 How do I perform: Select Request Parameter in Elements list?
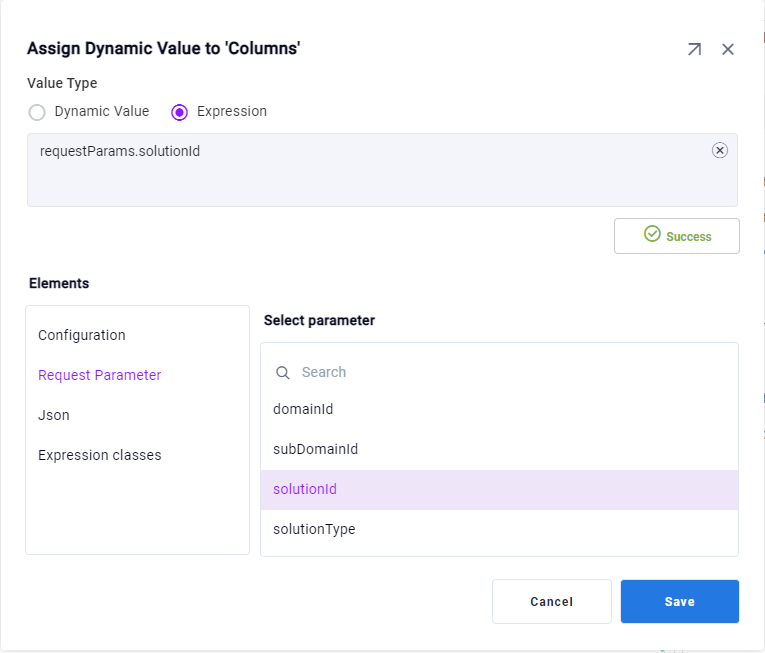(99, 375)
